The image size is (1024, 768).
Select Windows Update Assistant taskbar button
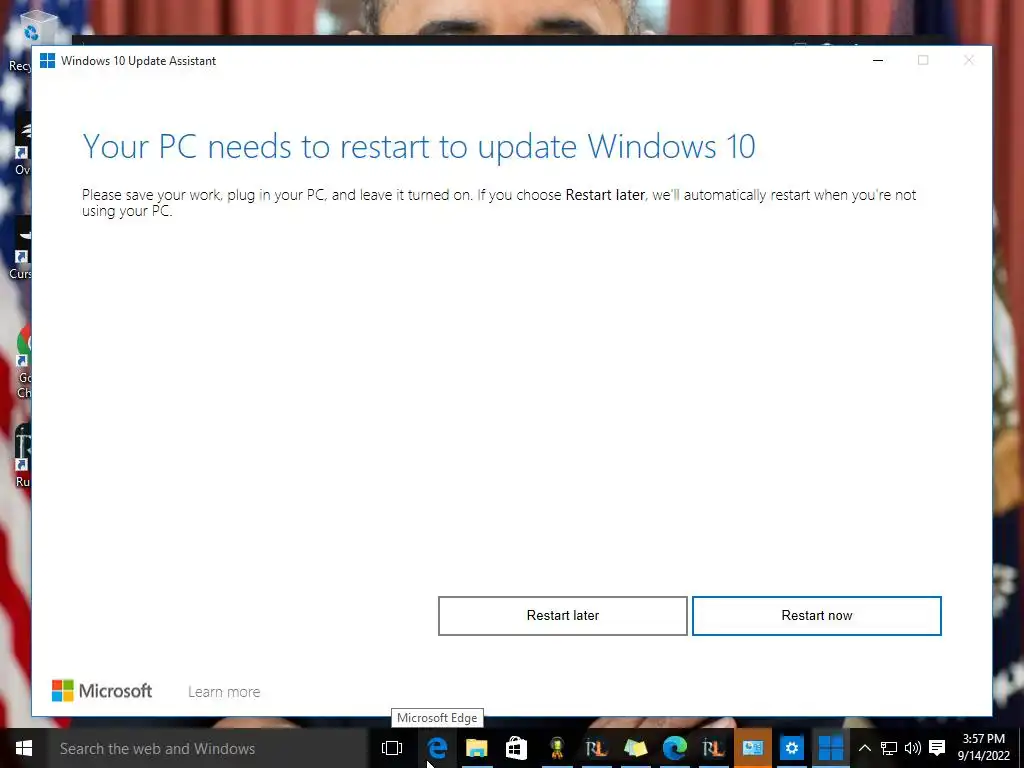(831, 748)
